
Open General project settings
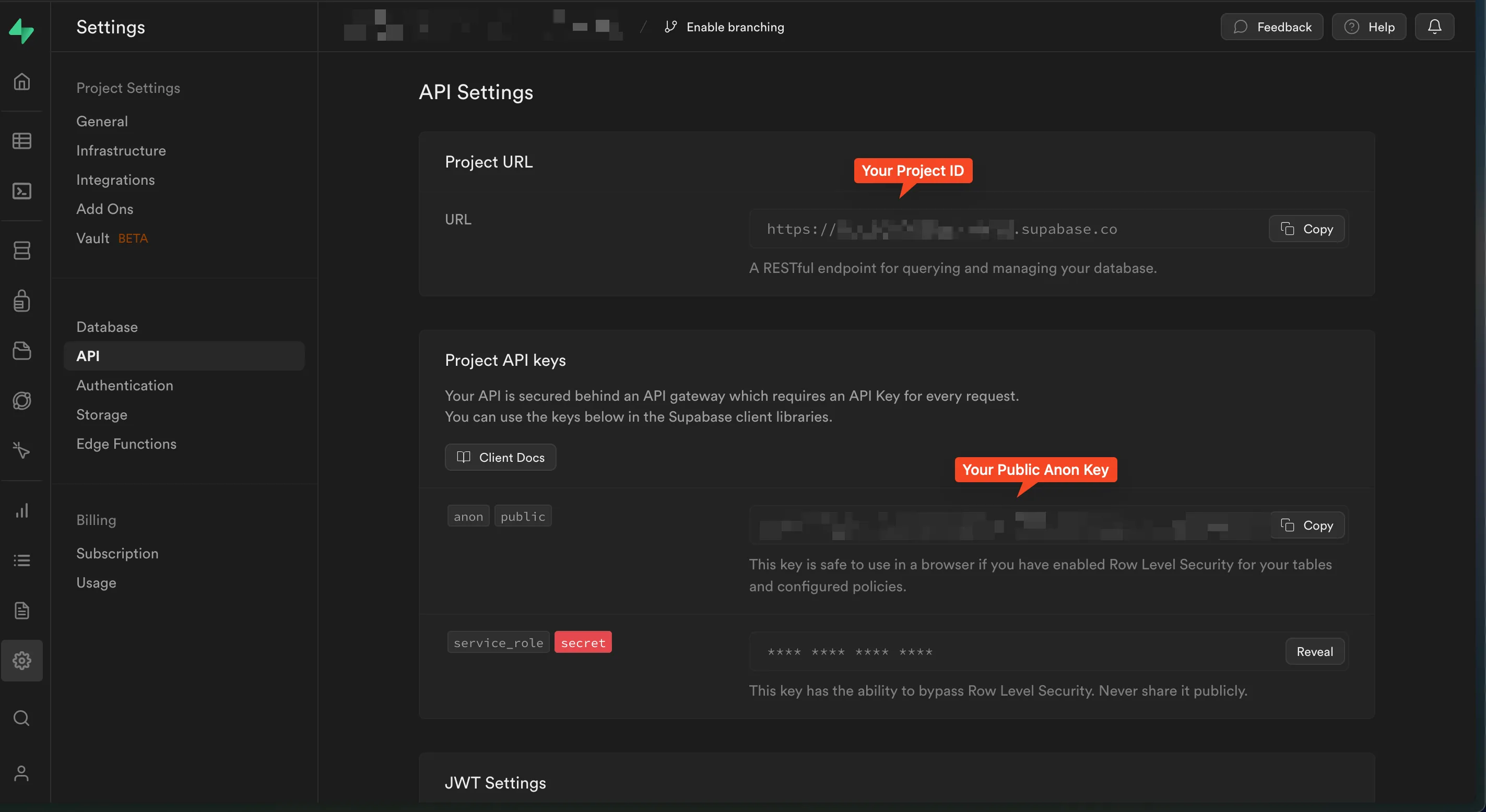pos(102,121)
